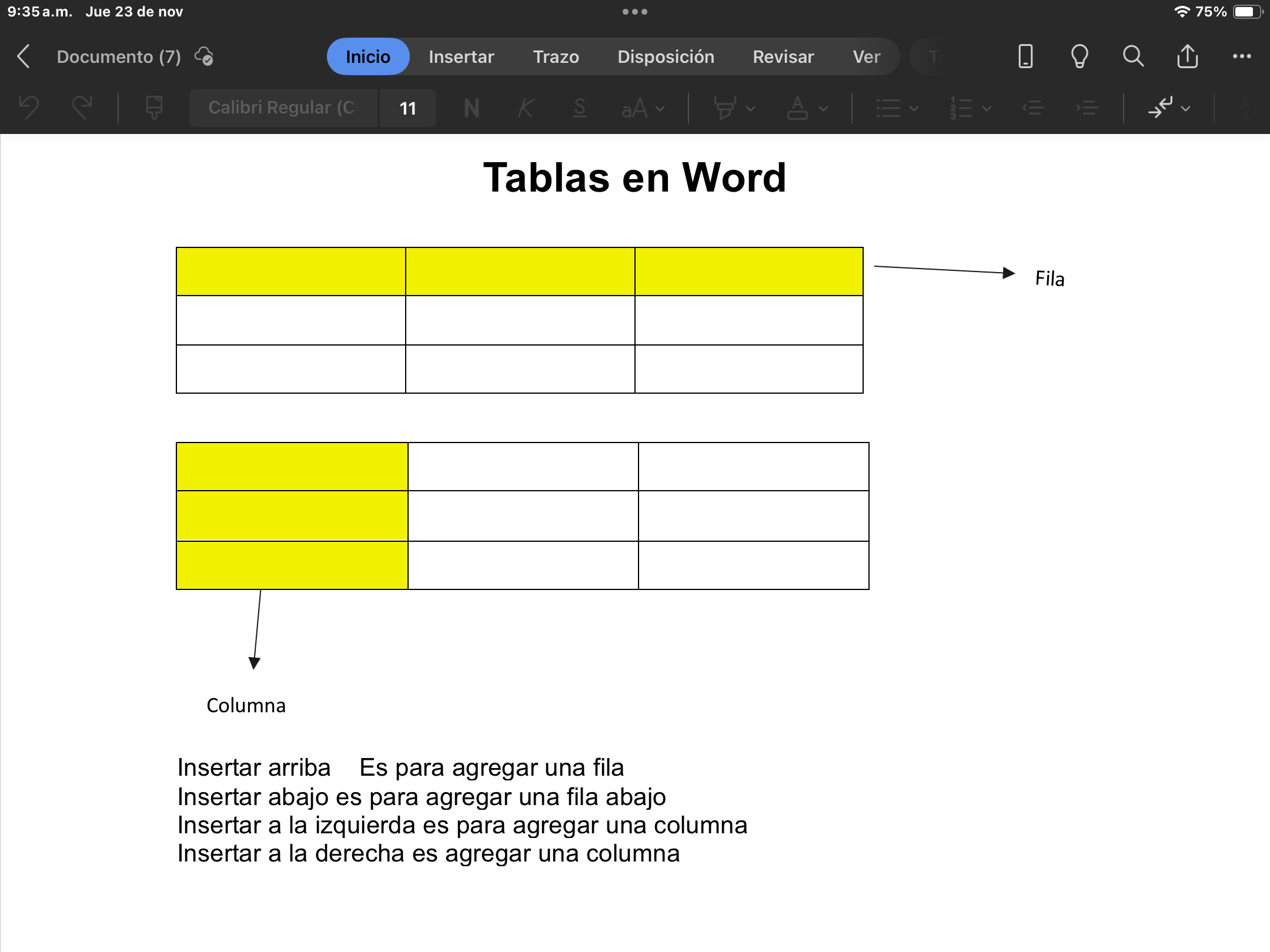
Task: Toggle italic formatting (K)
Action: [x=526, y=108]
